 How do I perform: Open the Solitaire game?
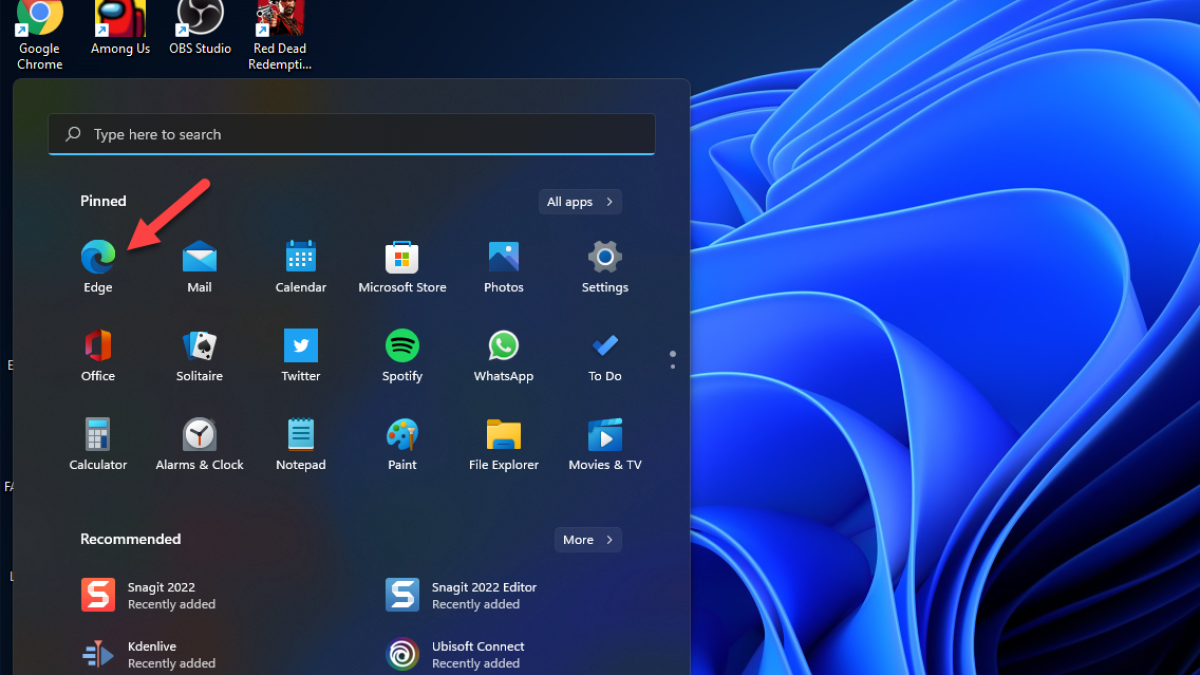[199, 355]
